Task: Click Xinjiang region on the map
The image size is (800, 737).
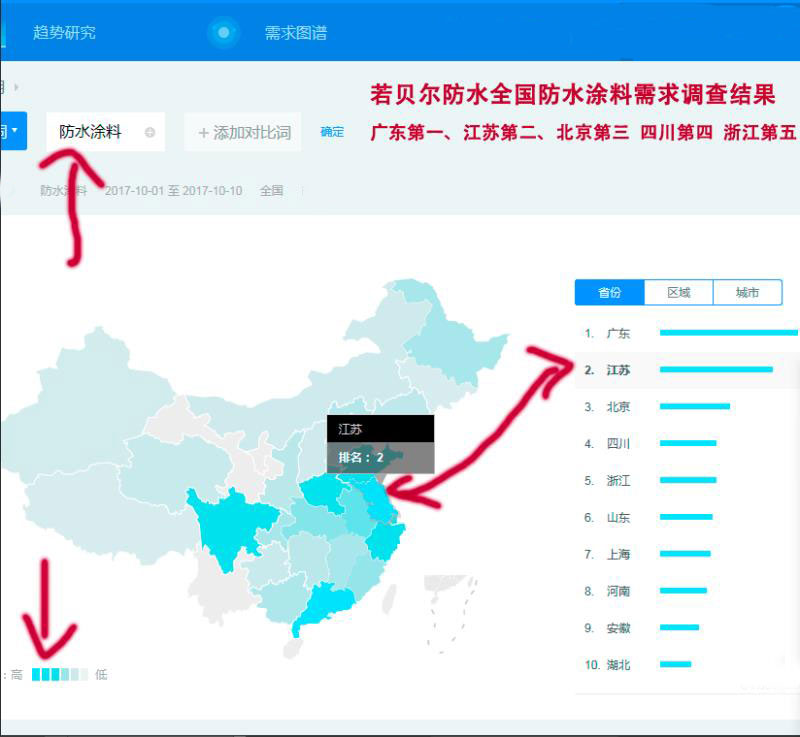Action: point(87,403)
